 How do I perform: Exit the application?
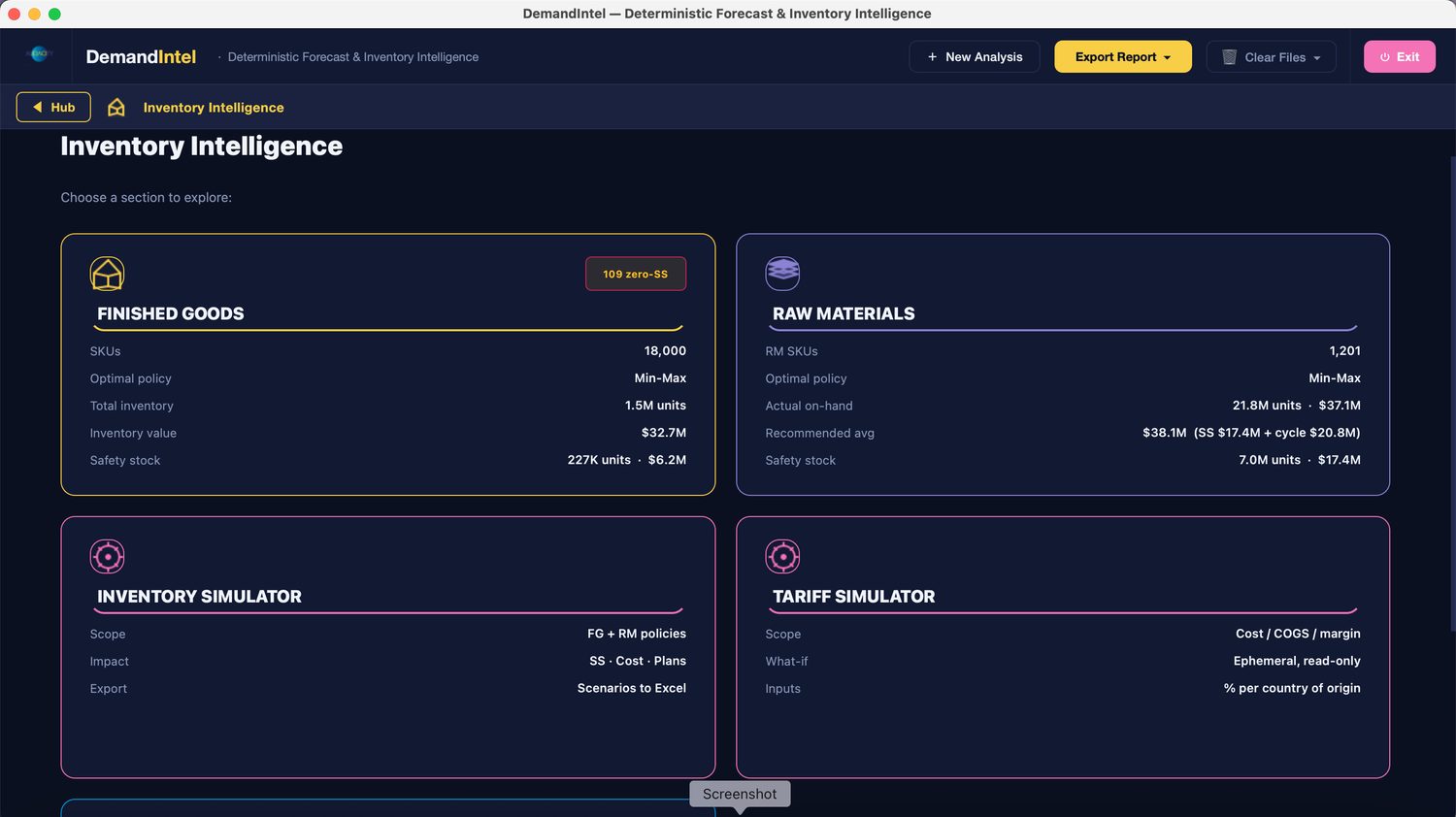click(1399, 56)
